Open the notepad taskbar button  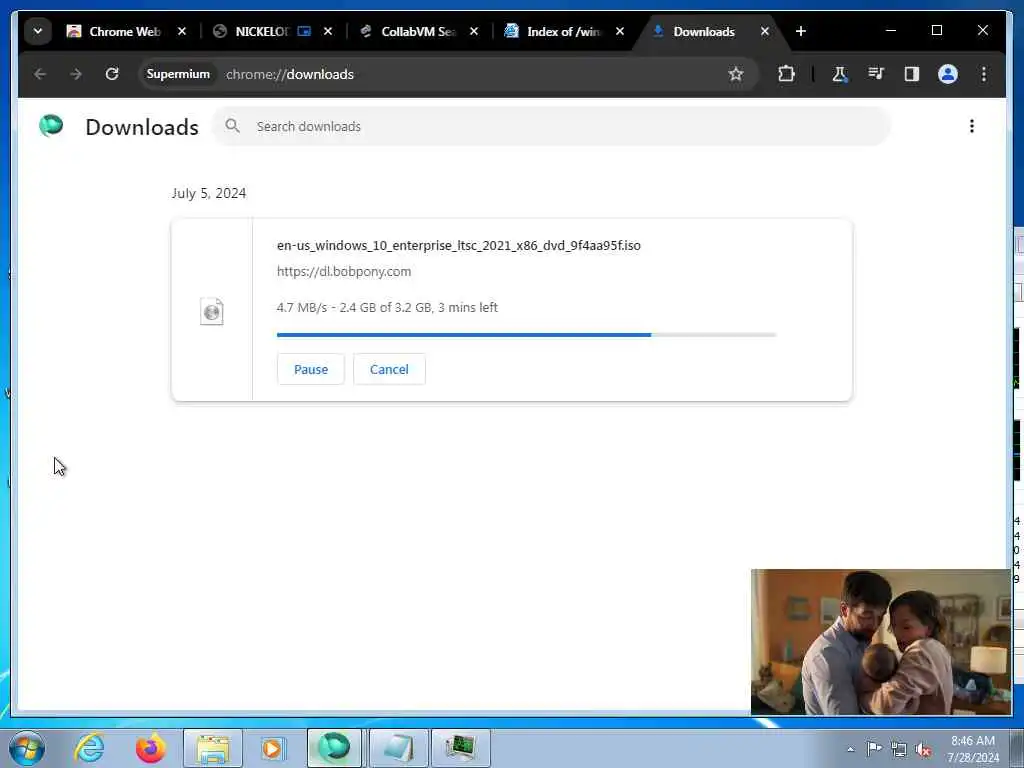click(398, 748)
